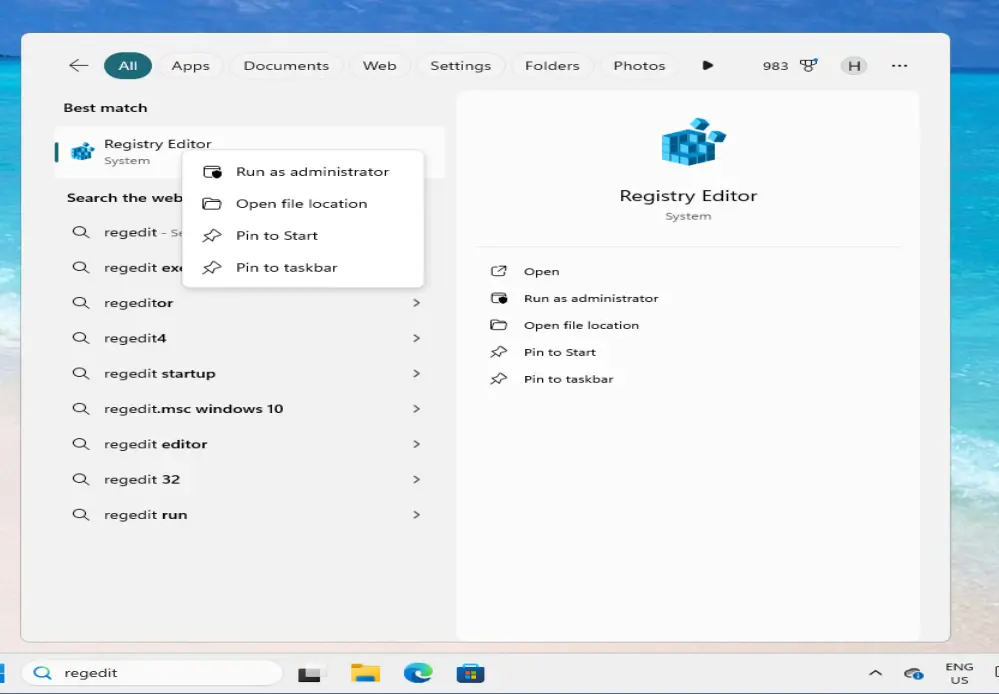Click Open in the details pane
The height and width of the screenshot is (694, 999).
542,271
